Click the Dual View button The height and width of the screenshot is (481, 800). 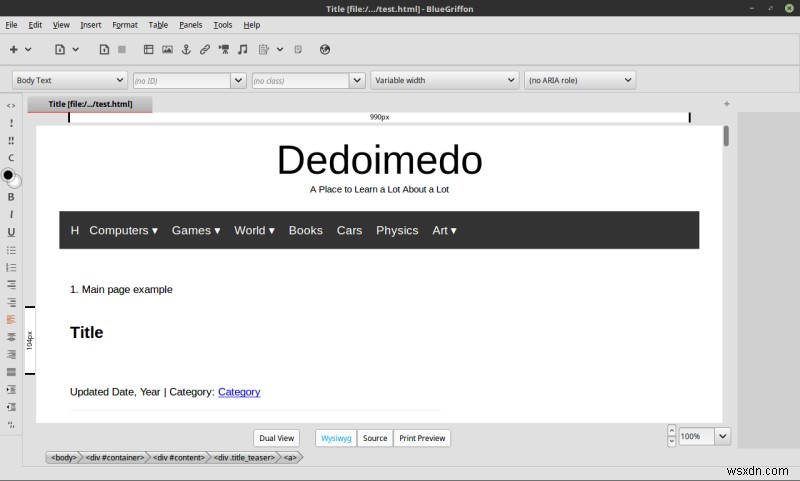click(x=276, y=438)
